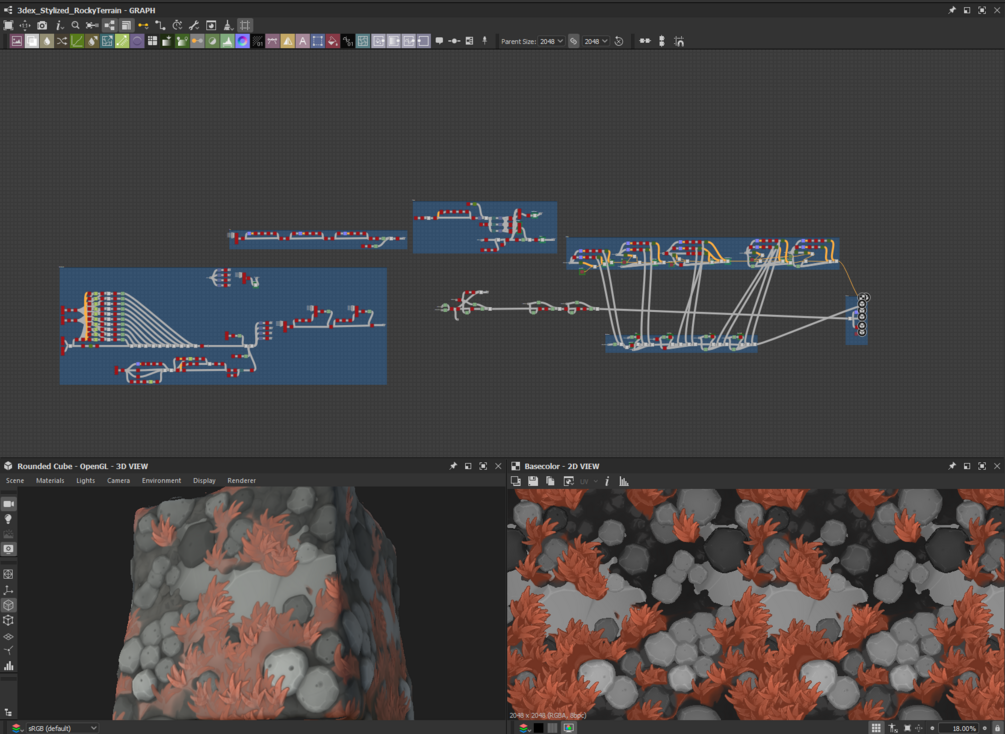The image size is (1005, 734).
Task: Open the Lights menu in 3D view
Action: click(x=85, y=480)
